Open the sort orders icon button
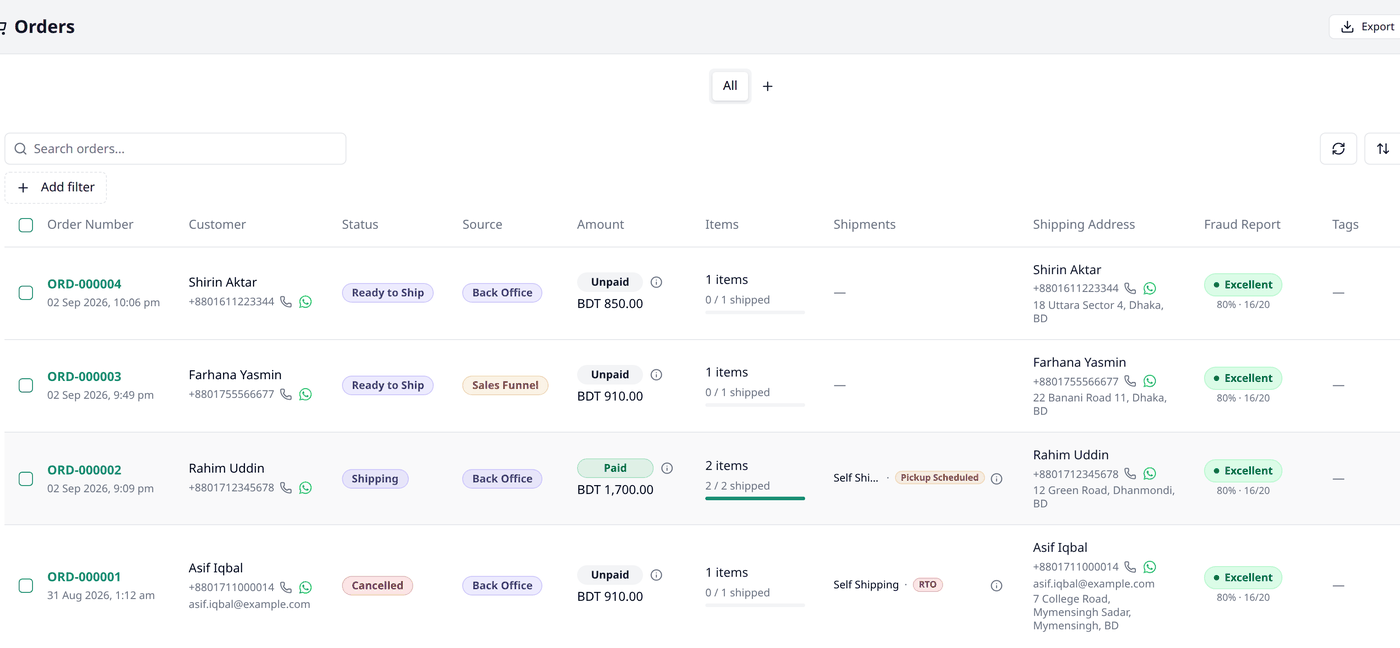Screen dimensions: 1400x648 (x=1383, y=149)
